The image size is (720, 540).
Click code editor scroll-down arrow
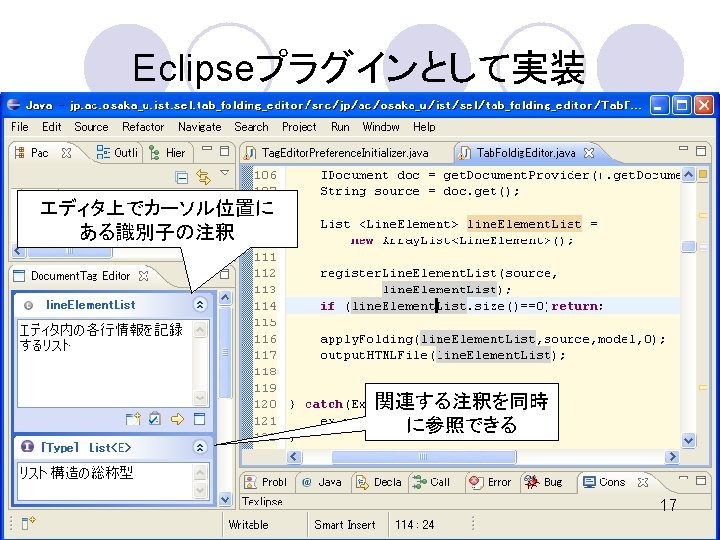click(x=688, y=440)
